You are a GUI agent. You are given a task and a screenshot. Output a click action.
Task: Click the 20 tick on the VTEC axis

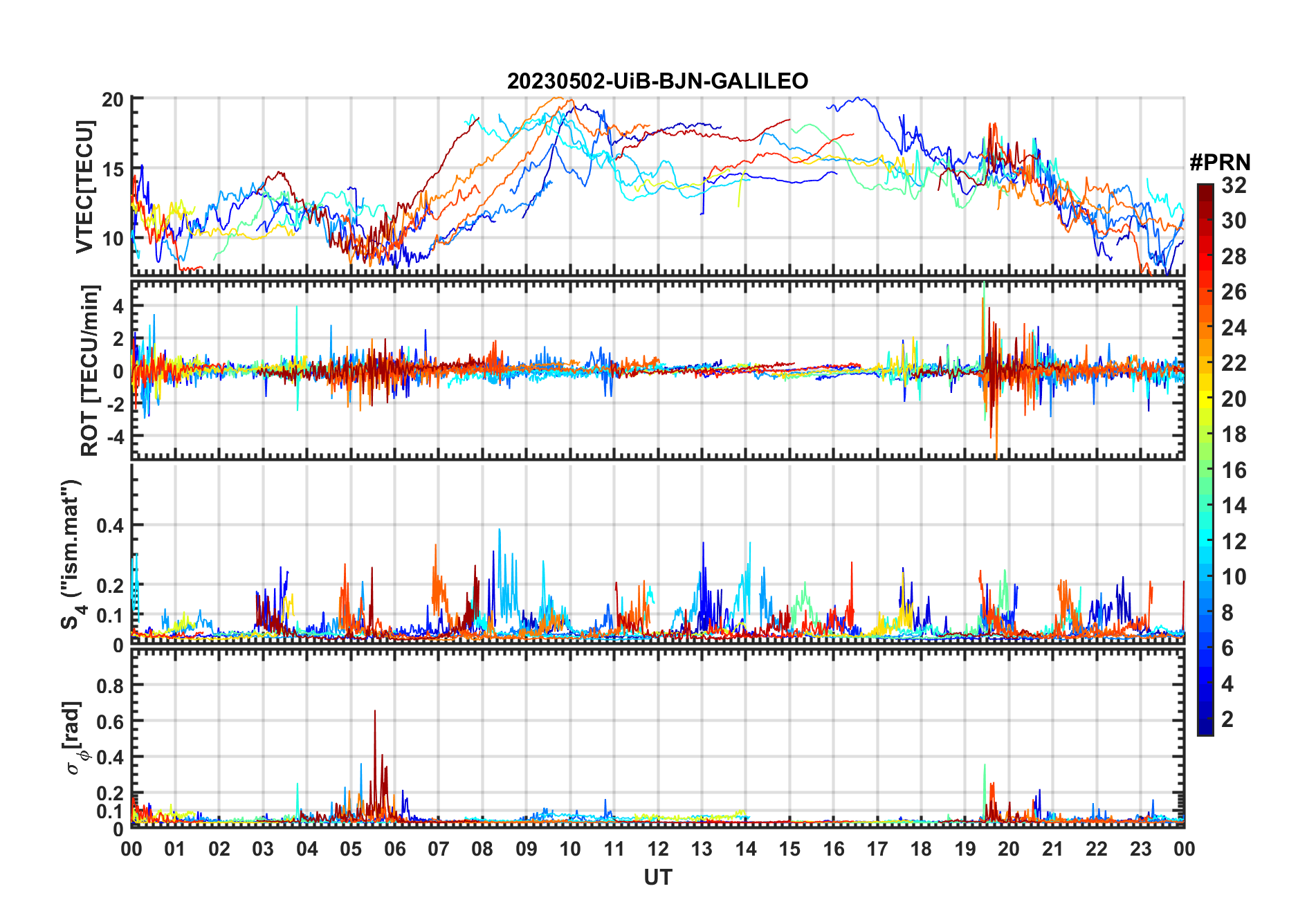[113, 100]
